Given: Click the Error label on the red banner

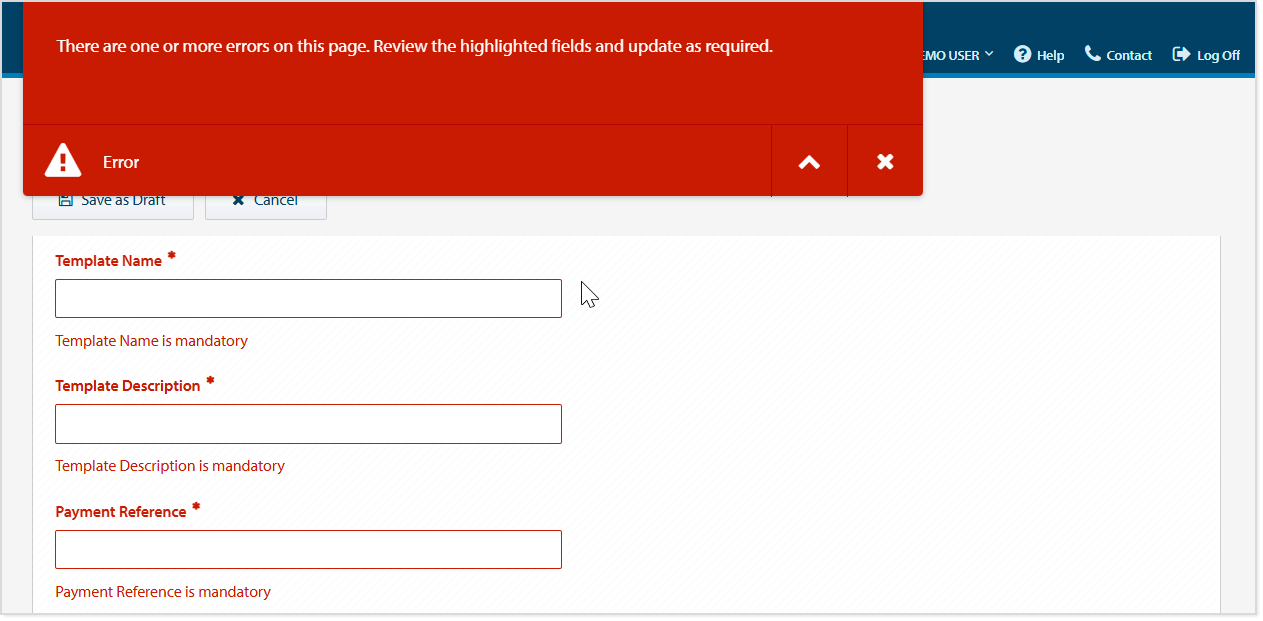Looking at the screenshot, I should [x=121, y=161].
